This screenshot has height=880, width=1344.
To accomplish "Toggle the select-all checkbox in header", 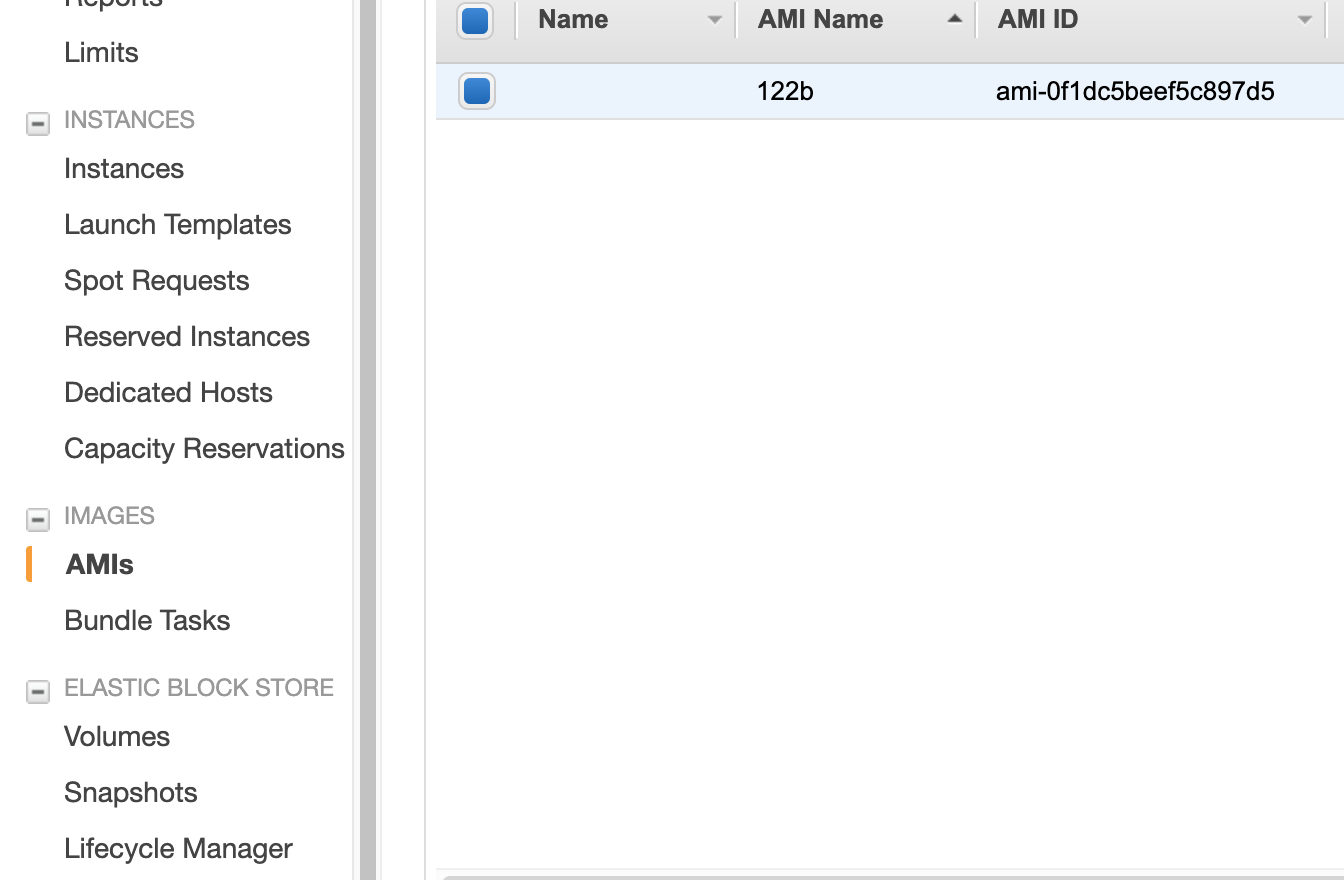I will point(475,21).
